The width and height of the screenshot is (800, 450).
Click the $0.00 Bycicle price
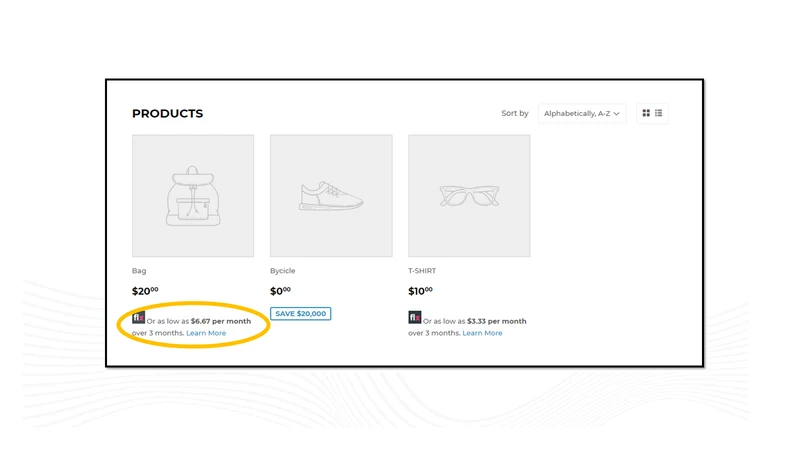[280, 291]
